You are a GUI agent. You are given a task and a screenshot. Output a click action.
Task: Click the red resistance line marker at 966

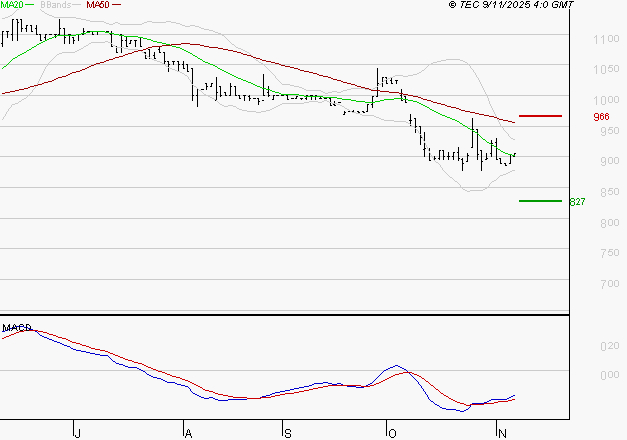coord(540,116)
